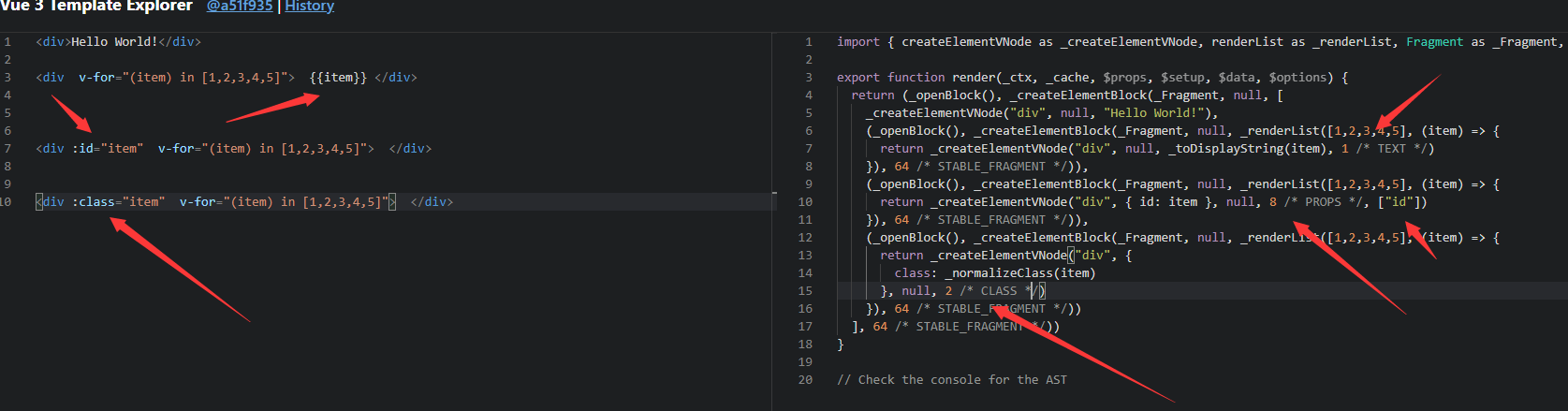Click the /* TEXT */ patch flag comment

1391,149
